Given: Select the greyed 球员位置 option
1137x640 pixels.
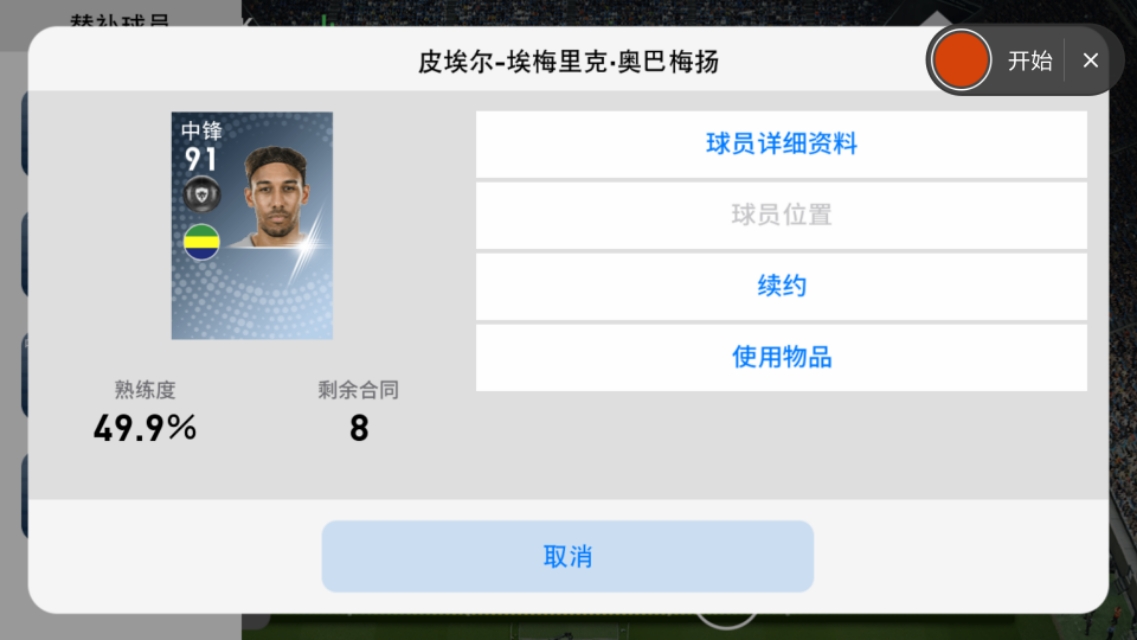Looking at the screenshot, I should [x=781, y=215].
